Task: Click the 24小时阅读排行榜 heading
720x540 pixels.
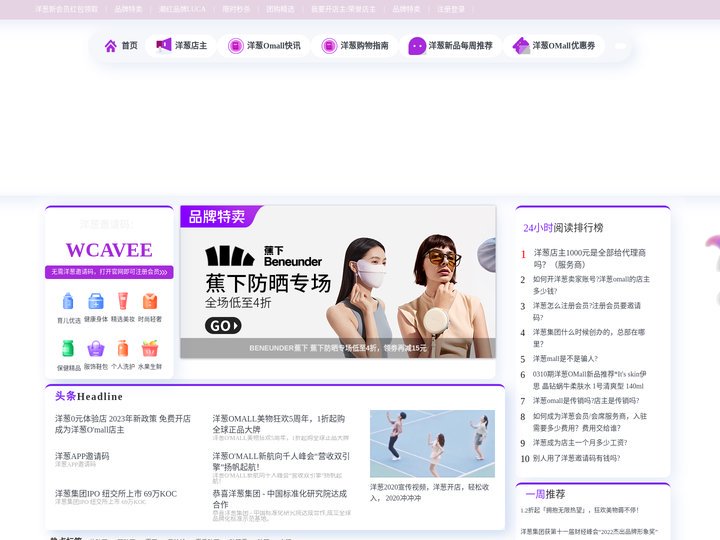Action: [563, 228]
